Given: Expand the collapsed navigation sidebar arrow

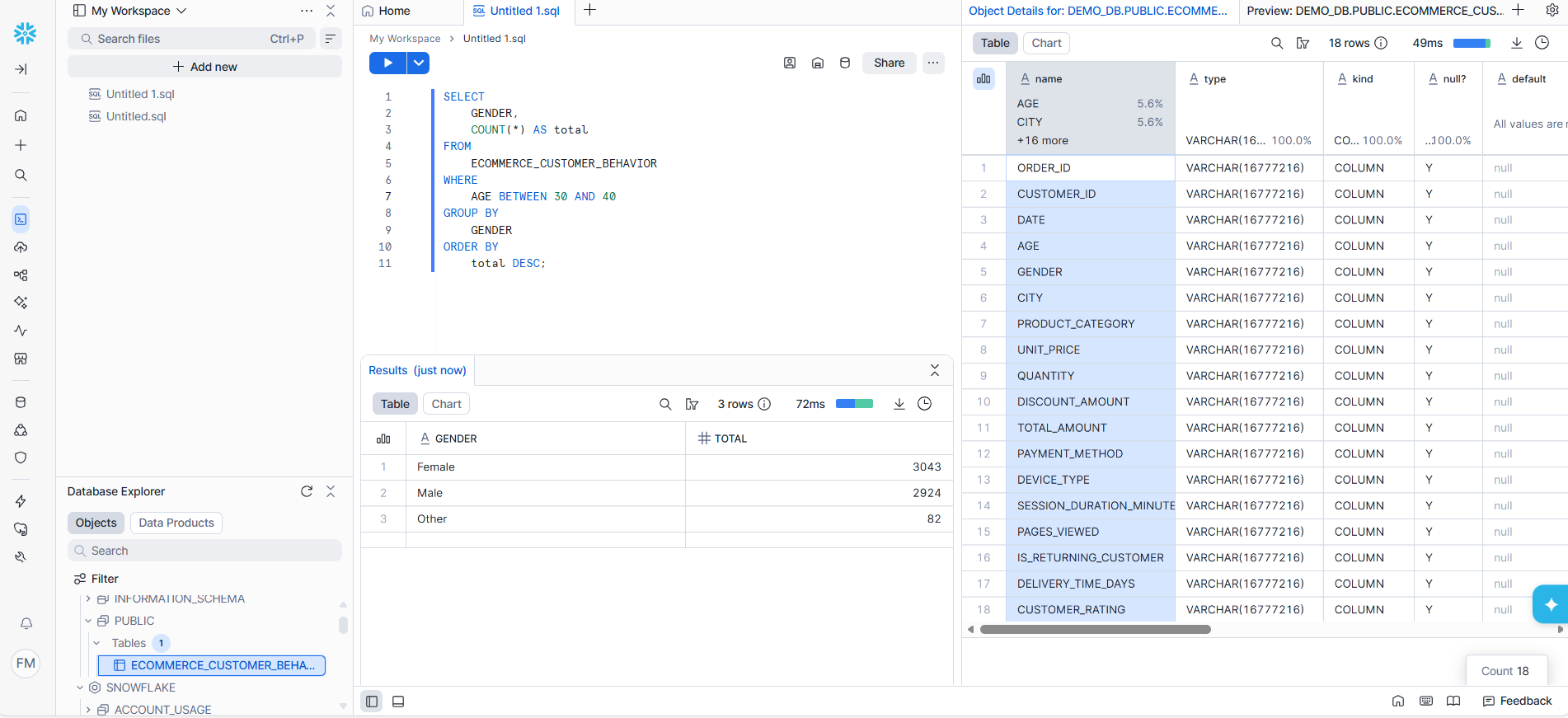Looking at the screenshot, I should tap(21, 69).
